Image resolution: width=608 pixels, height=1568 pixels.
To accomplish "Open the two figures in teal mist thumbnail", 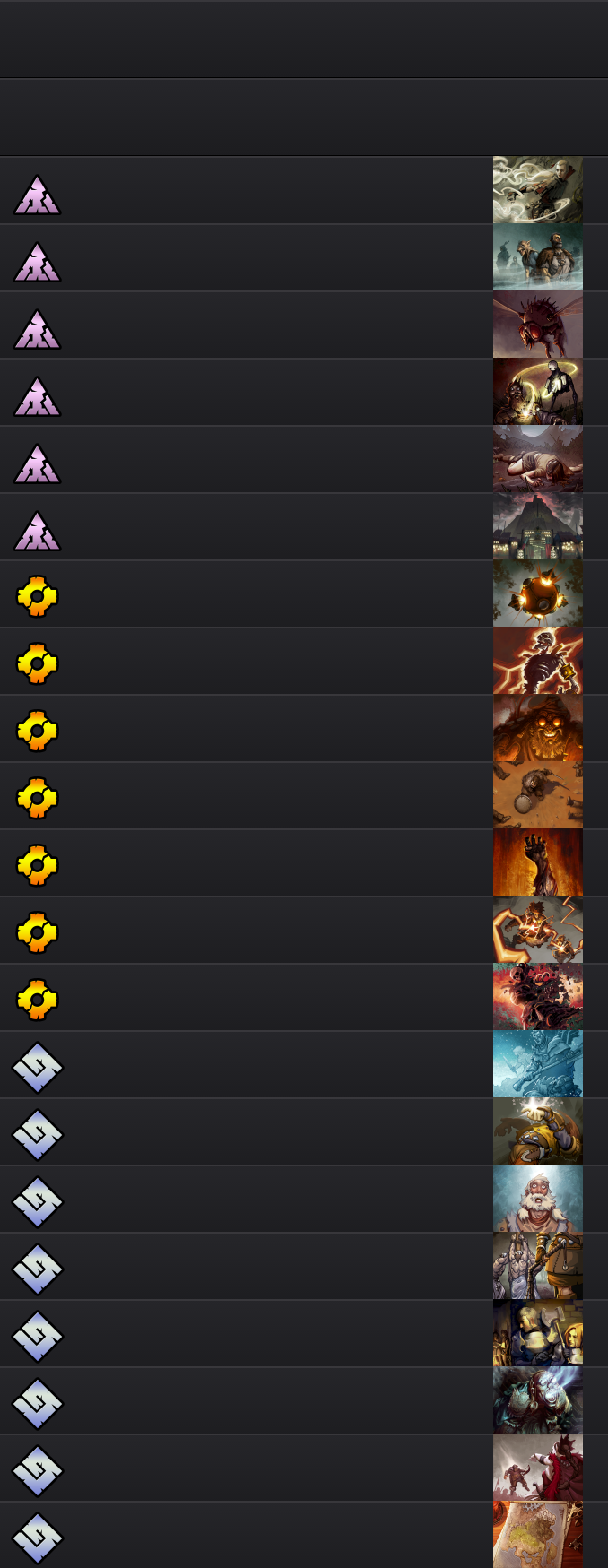I will (x=538, y=257).
